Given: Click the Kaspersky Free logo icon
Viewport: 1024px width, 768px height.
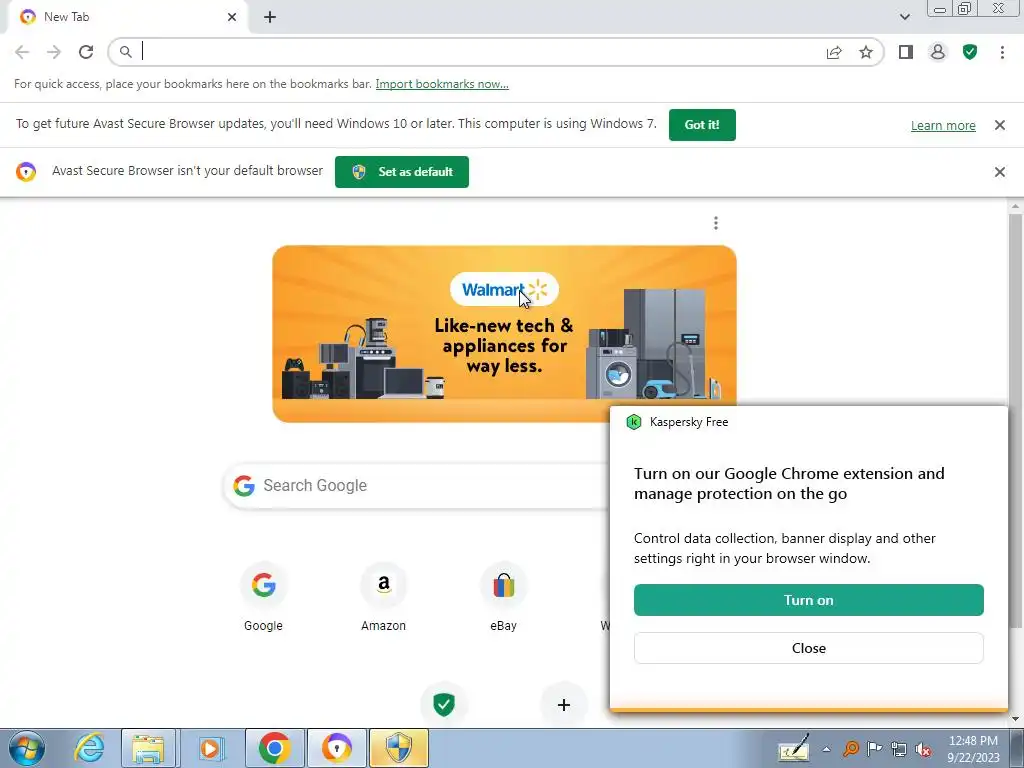Looking at the screenshot, I should coord(633,422).
